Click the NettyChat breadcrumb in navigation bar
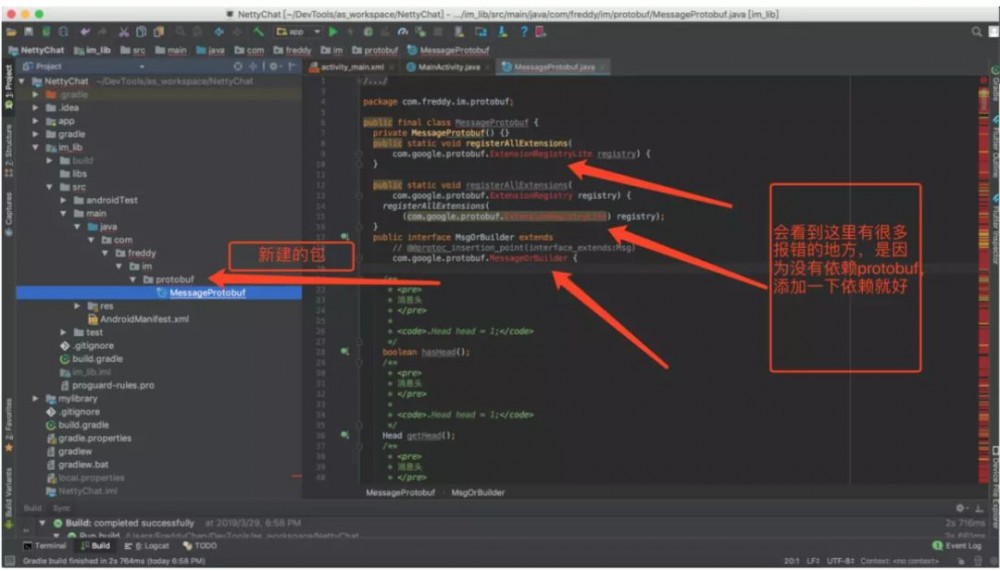Viewport: 1000px width, 571px height. tap(36, 50)
